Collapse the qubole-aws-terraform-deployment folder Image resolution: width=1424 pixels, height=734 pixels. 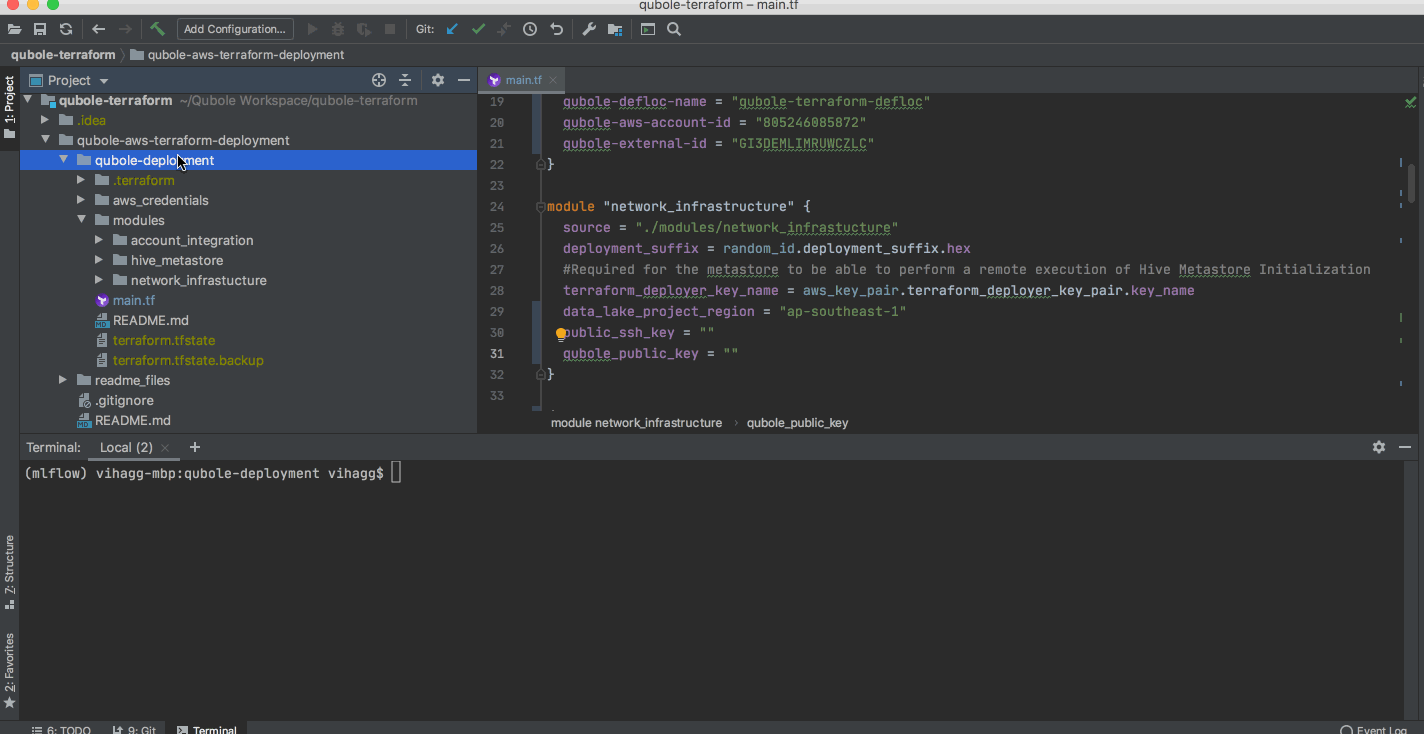[x=45, y=140]
